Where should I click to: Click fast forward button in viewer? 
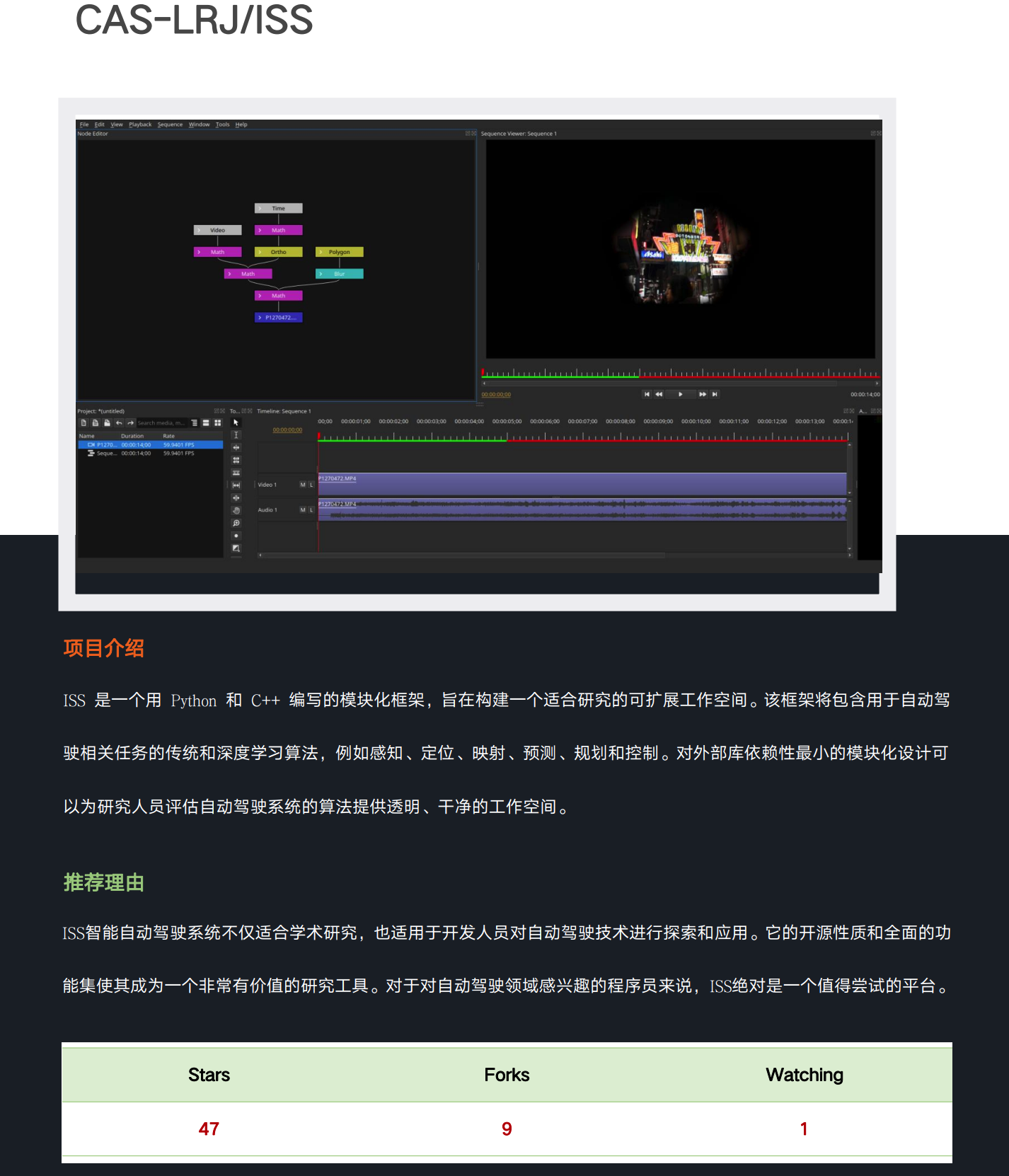click(703, 394)
